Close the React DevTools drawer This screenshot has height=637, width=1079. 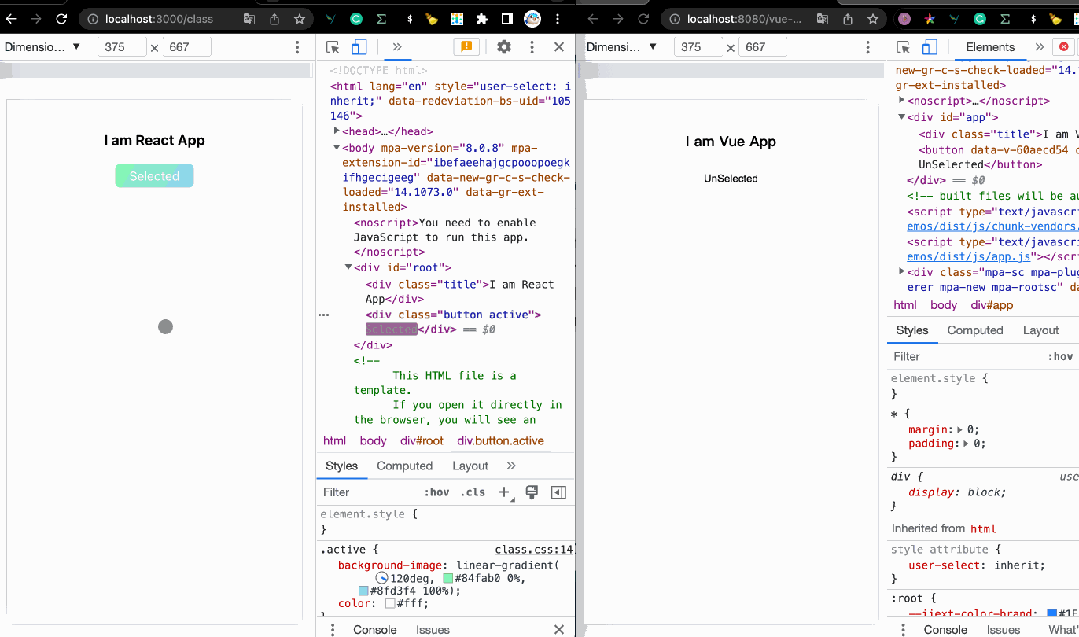point(559,629)
